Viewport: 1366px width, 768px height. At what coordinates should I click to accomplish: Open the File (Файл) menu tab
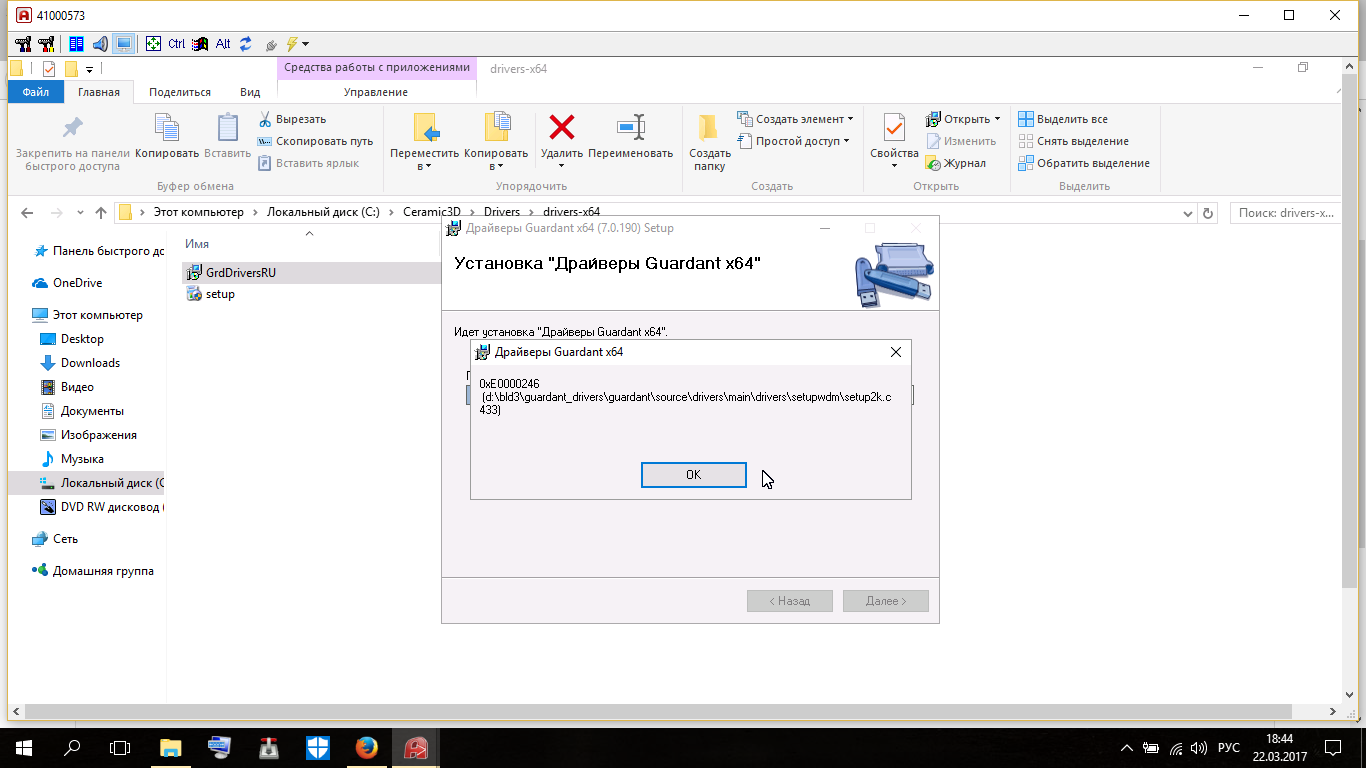(x=36, y=92)
